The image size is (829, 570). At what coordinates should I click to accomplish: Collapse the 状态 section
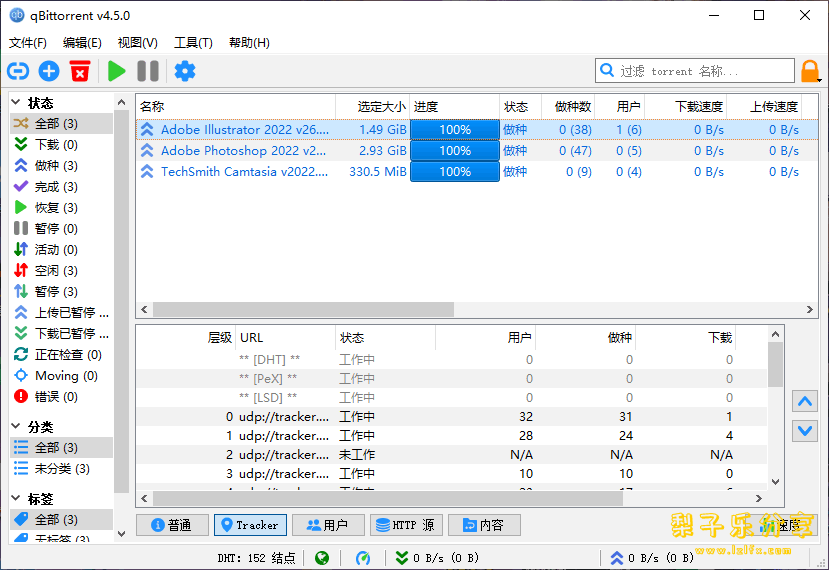[x=16, y=102]
